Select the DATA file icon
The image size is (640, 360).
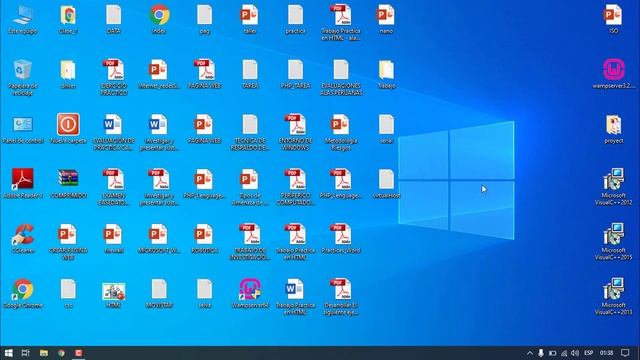pyautogui.click(x=113, y=19)
